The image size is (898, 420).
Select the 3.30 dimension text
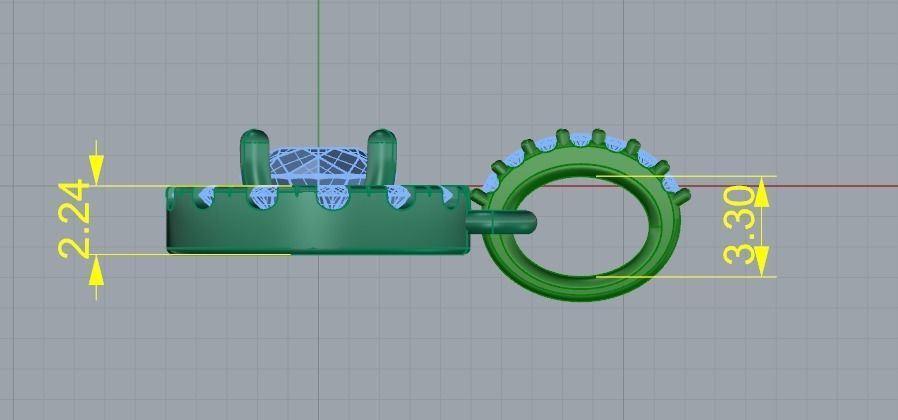tap(739, 225)
